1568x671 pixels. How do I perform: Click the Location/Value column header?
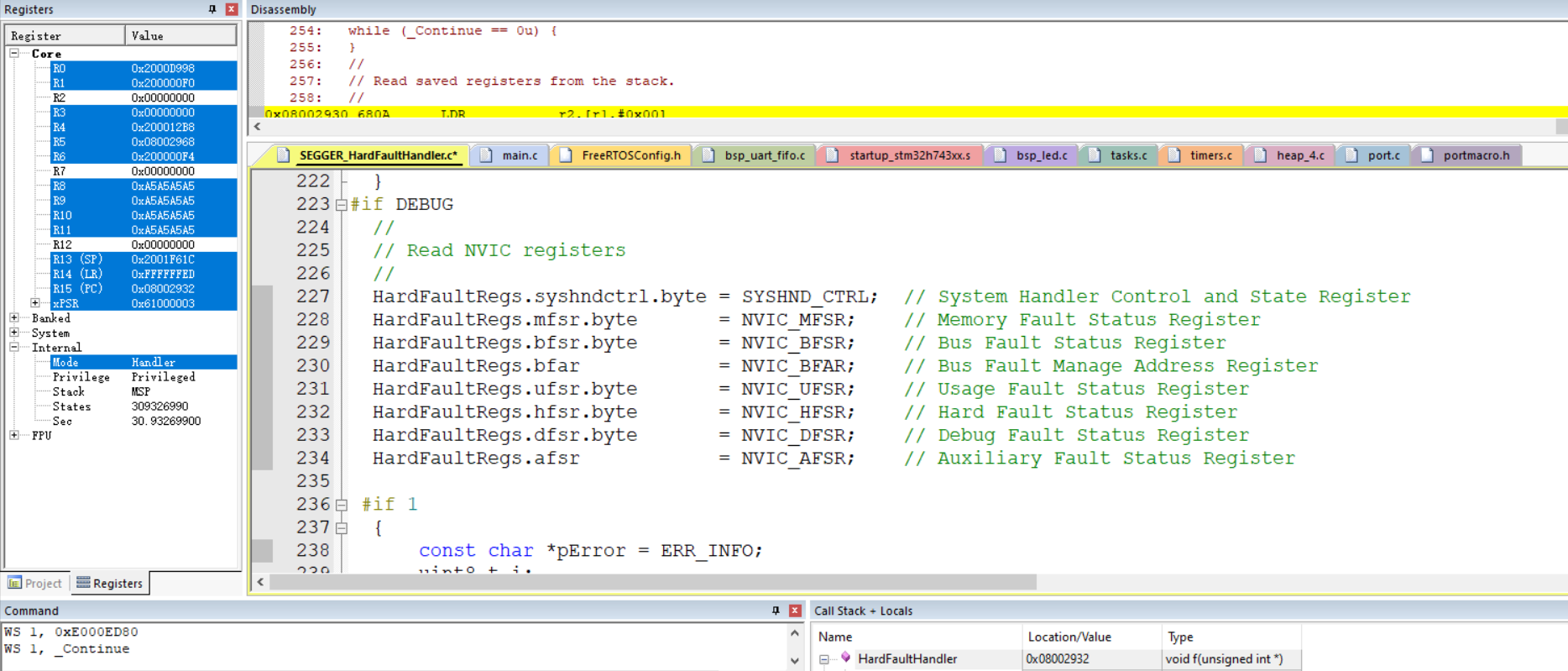pos(1092,637)
